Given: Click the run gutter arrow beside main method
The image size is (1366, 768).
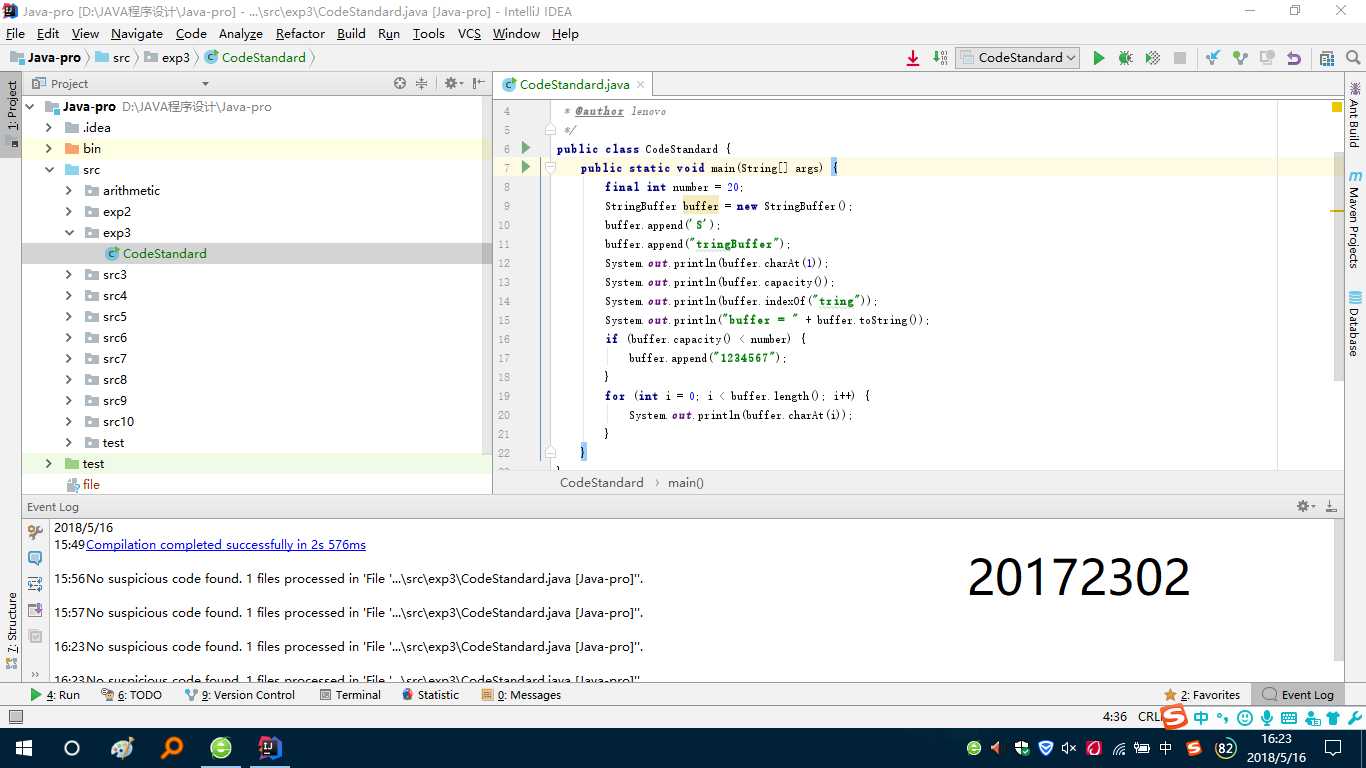Looking at the screenshot, I should tap(526, 167).
